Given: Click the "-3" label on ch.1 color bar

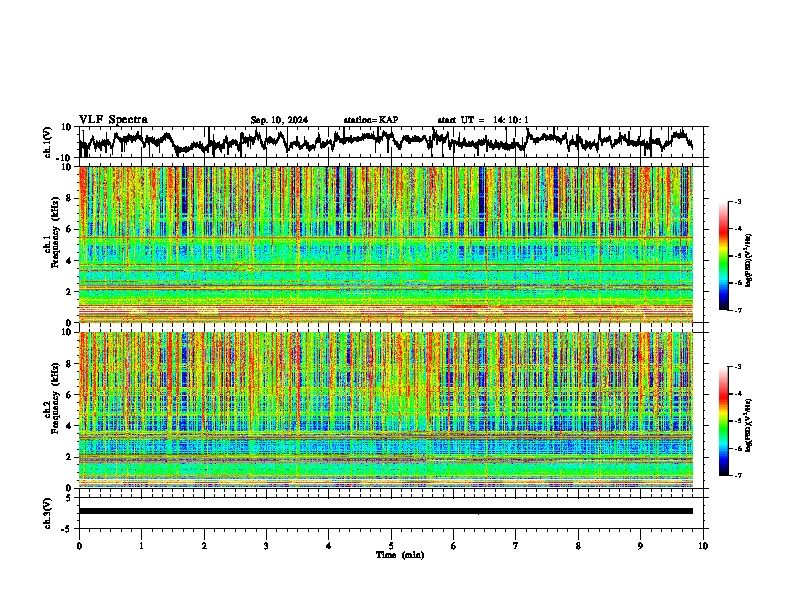Looking at the screenshot, I should 738,201.
